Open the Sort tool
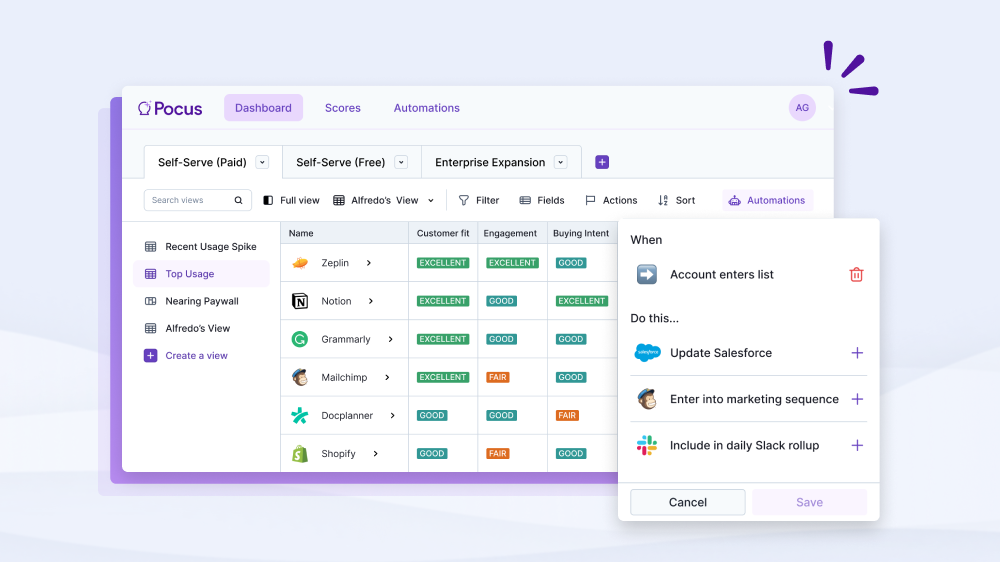Viewport: 1000px width, 562px height. pos(676,200)
